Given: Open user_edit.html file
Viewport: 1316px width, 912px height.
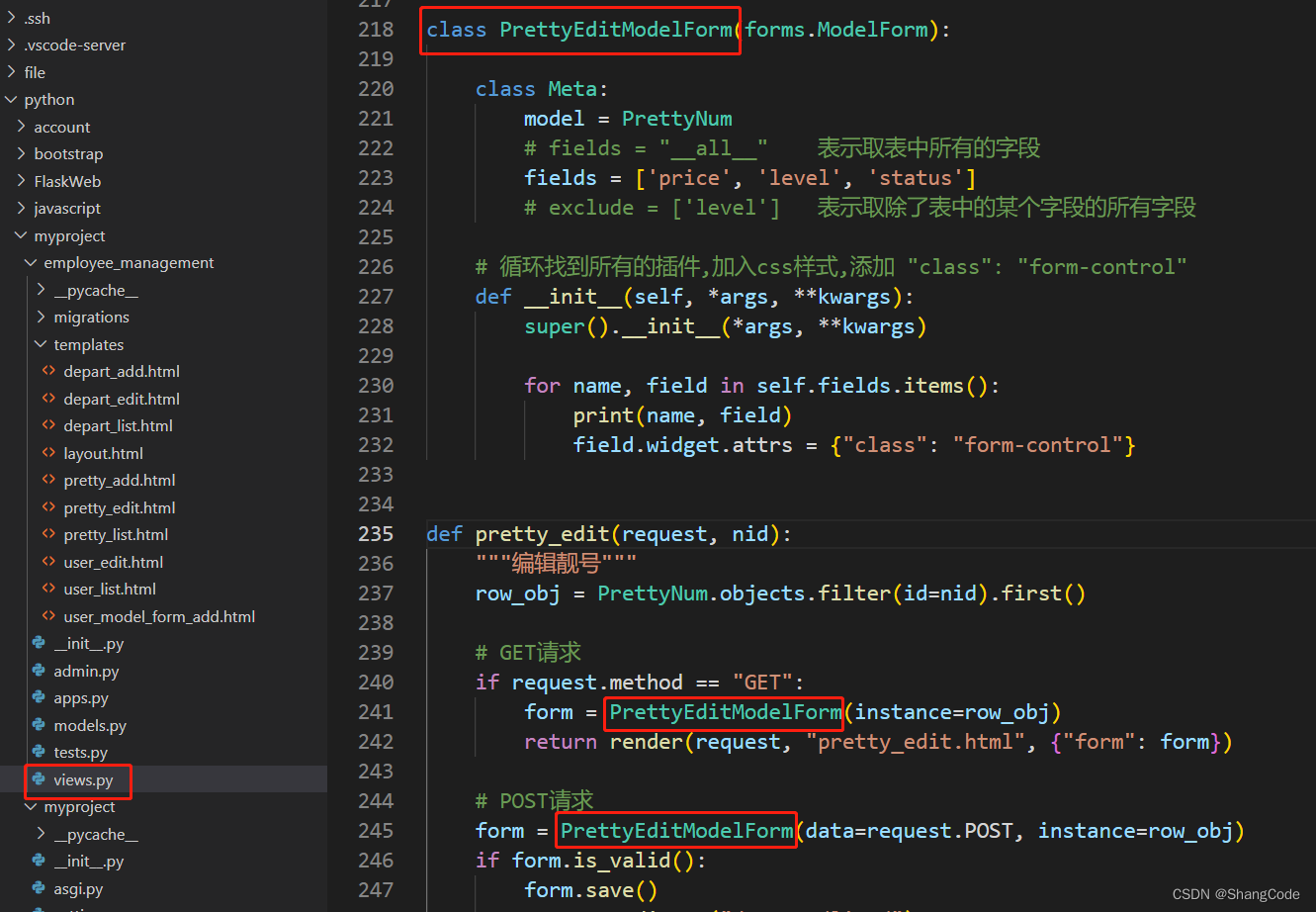Looking at the screenshot, I should 114,562.
